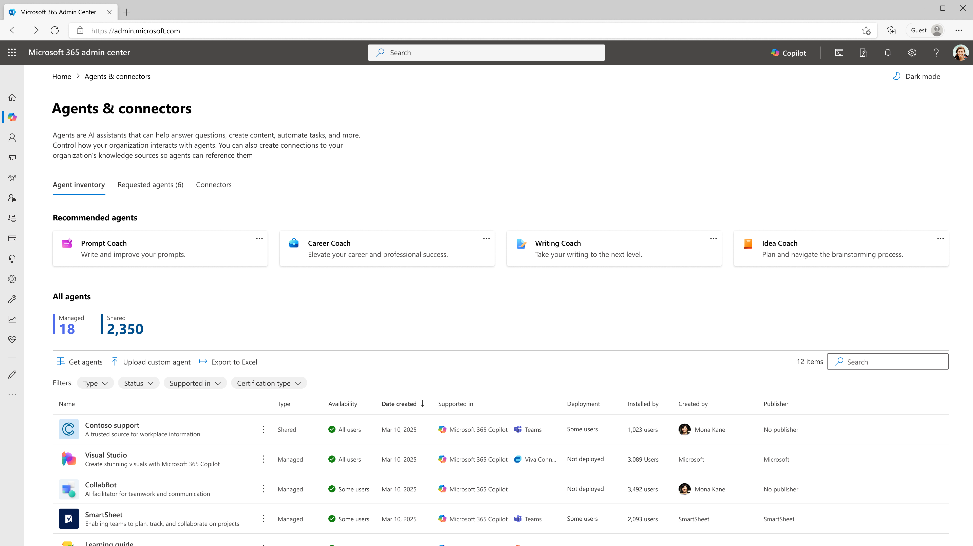Open the app launcher waffle icon

(12, 53)
